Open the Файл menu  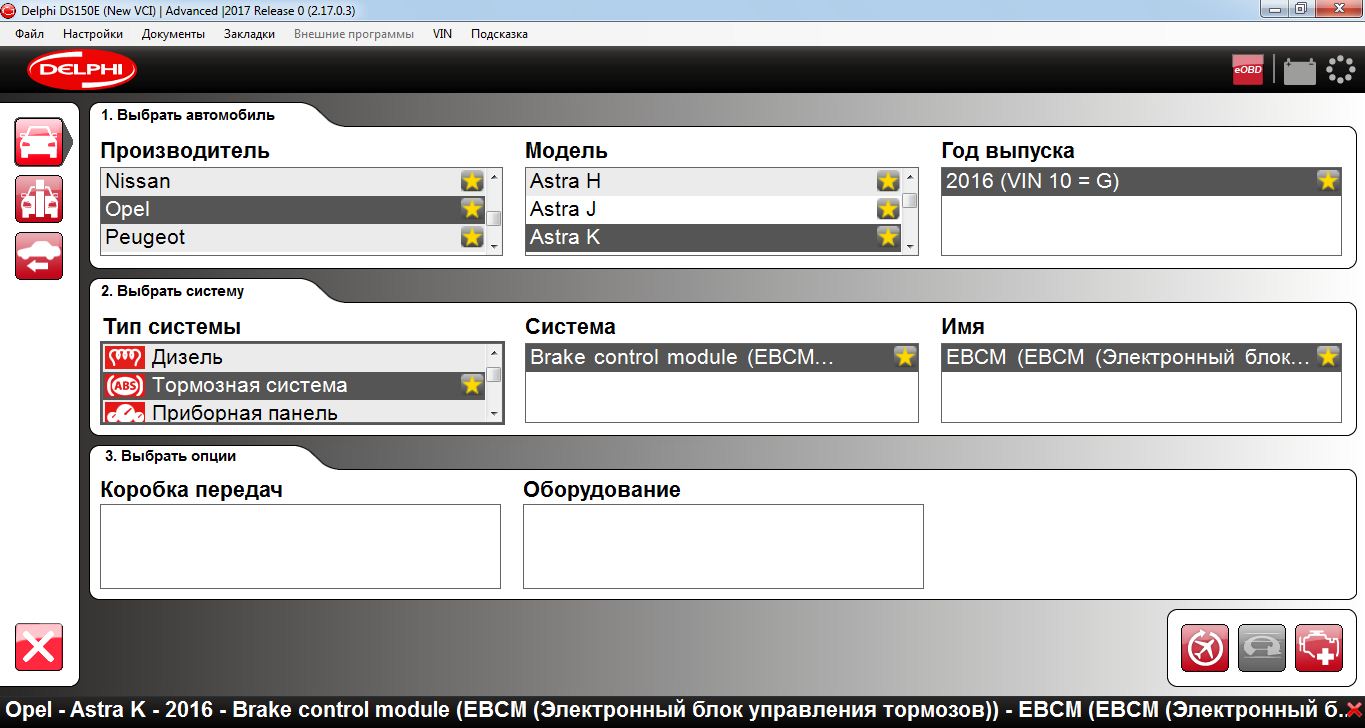point(30,34)
